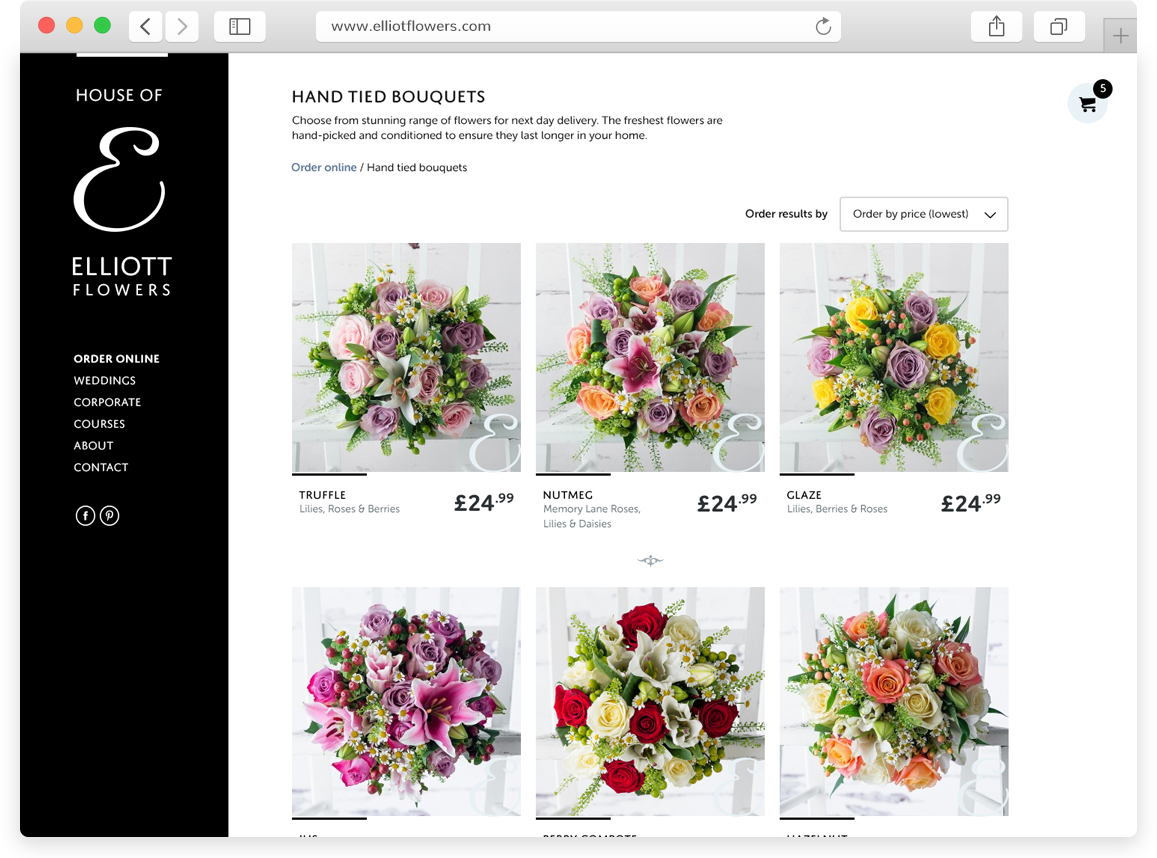Expand the sort results chevron
1157x858 pixels.
[x=990, y=214]
